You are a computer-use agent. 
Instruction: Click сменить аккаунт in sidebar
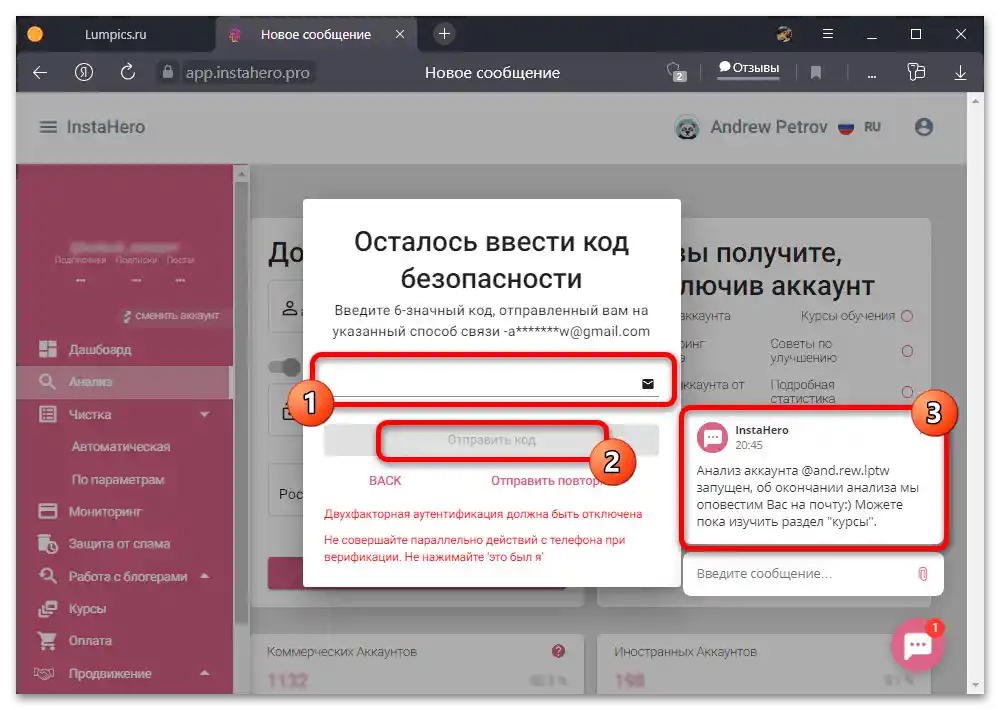tap(172, 316)
